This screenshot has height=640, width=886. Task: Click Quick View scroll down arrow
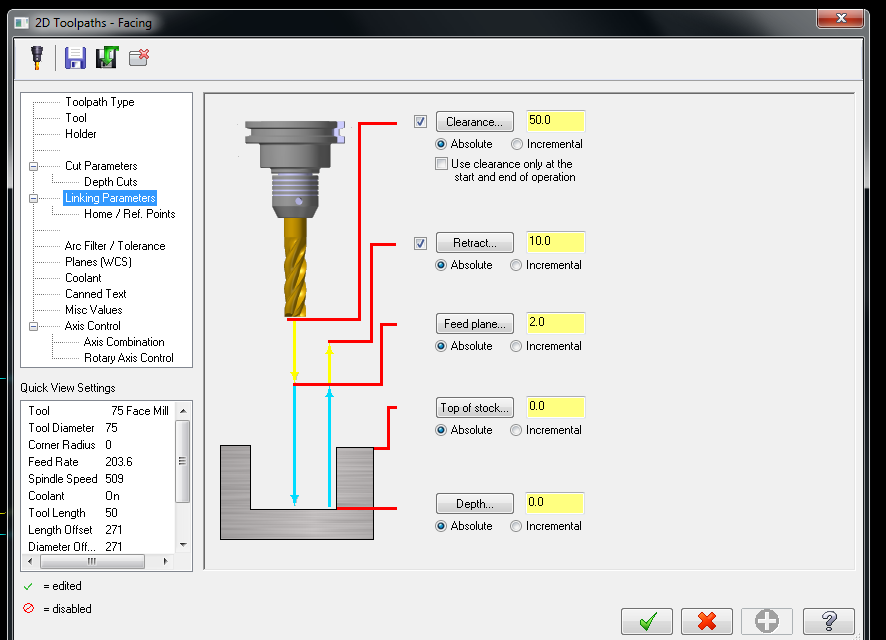tap(183, 545)
